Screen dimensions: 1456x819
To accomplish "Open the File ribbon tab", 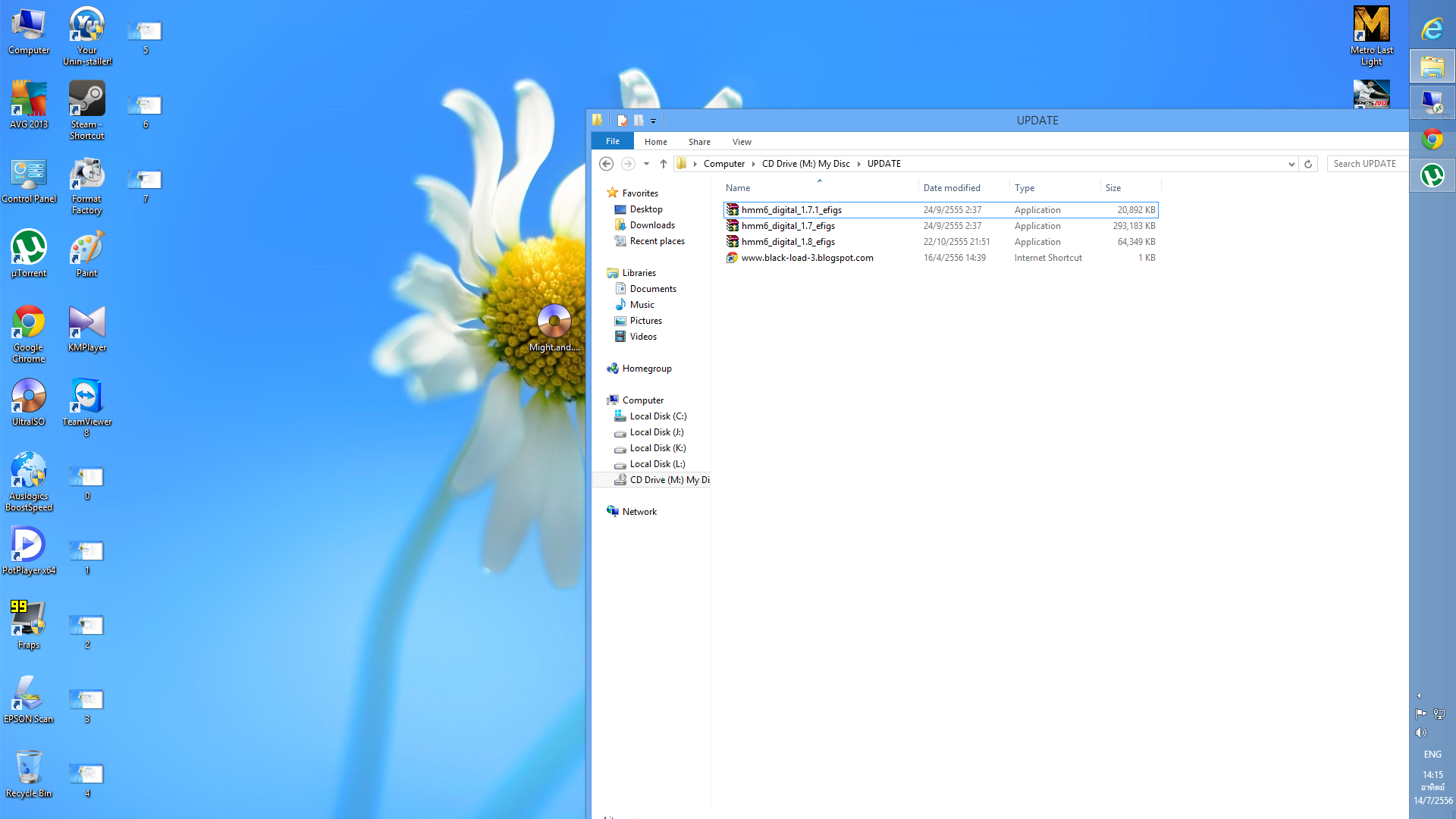I will 613,142.
